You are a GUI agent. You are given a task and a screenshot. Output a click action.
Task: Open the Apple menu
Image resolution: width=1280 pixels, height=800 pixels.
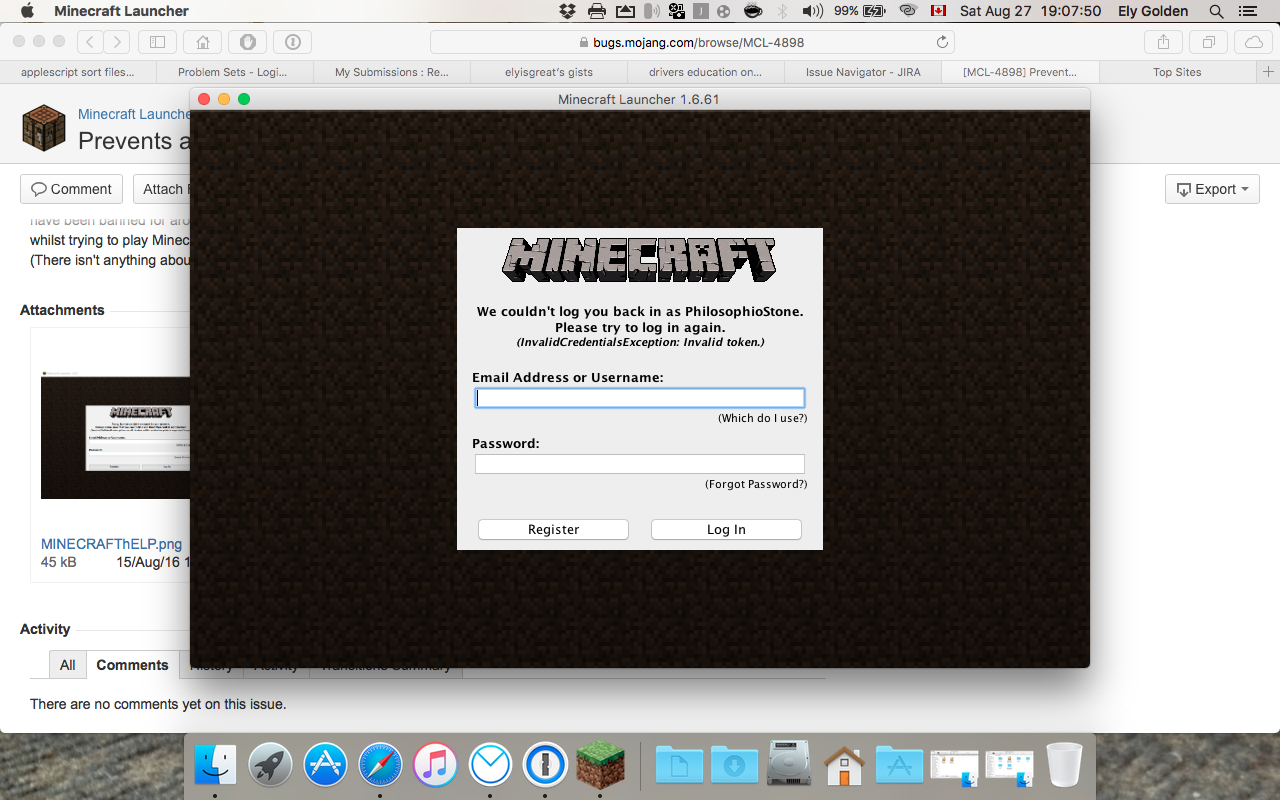[x=27, y=11]
